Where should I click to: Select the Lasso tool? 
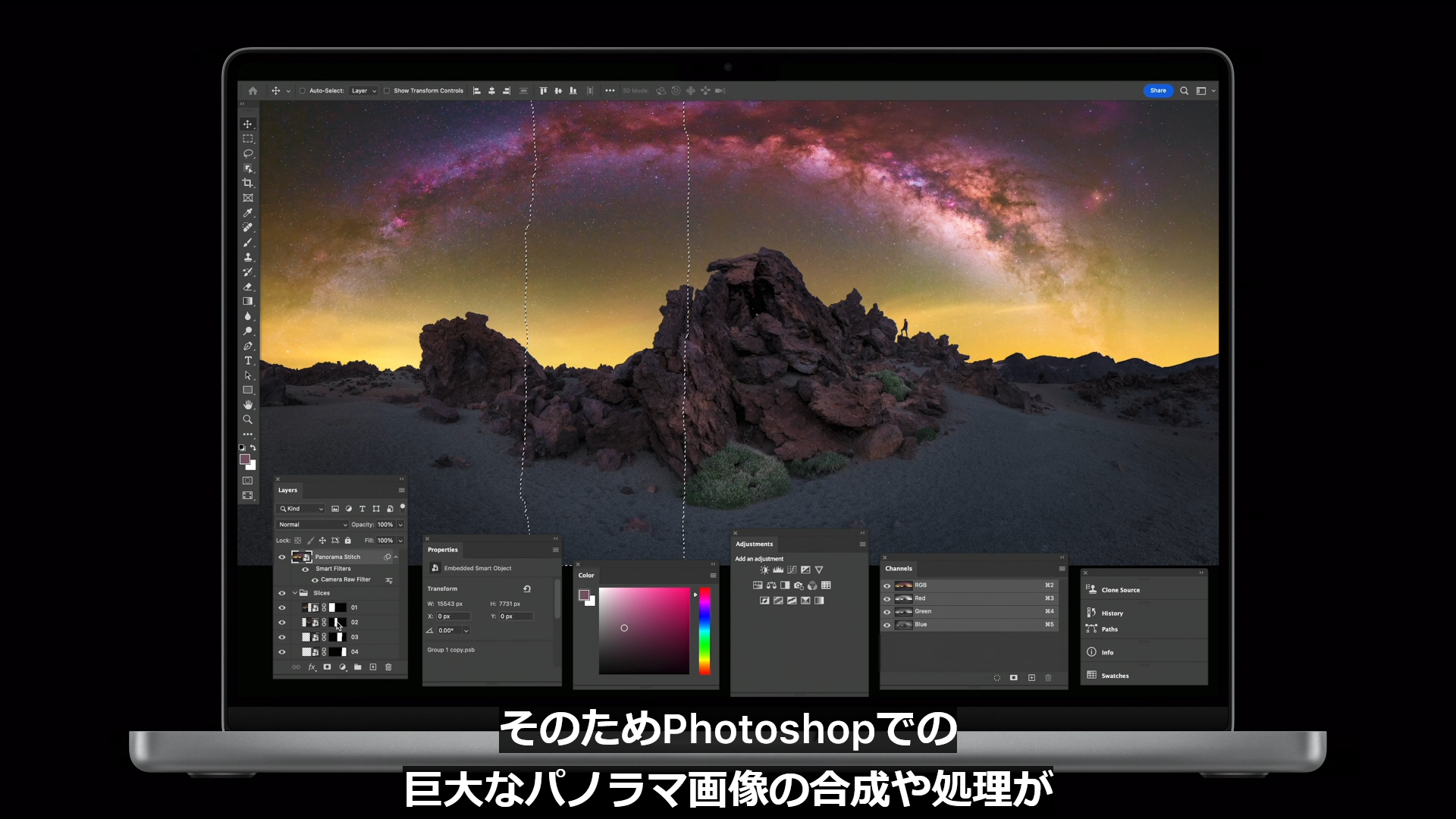[x=247, y=154]
